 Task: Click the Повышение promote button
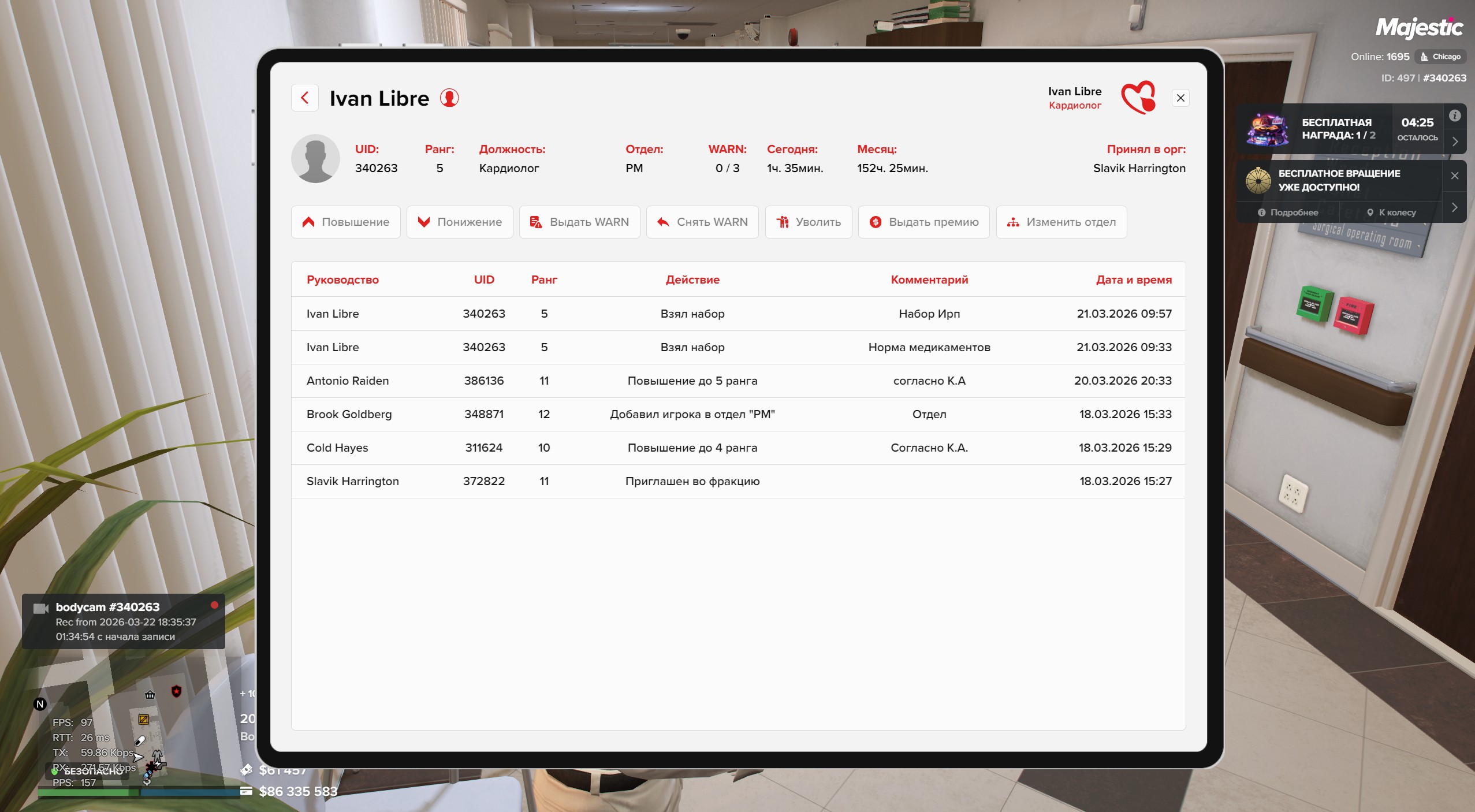coord(345,222)
